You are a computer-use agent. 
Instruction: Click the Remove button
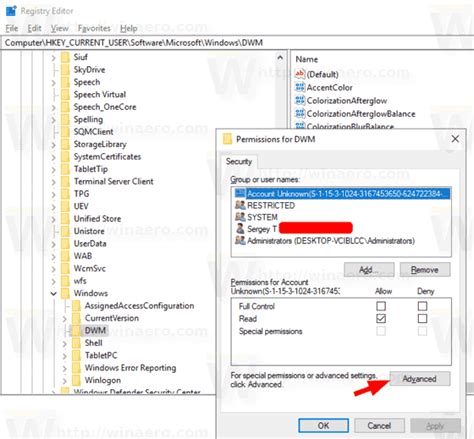425,270
